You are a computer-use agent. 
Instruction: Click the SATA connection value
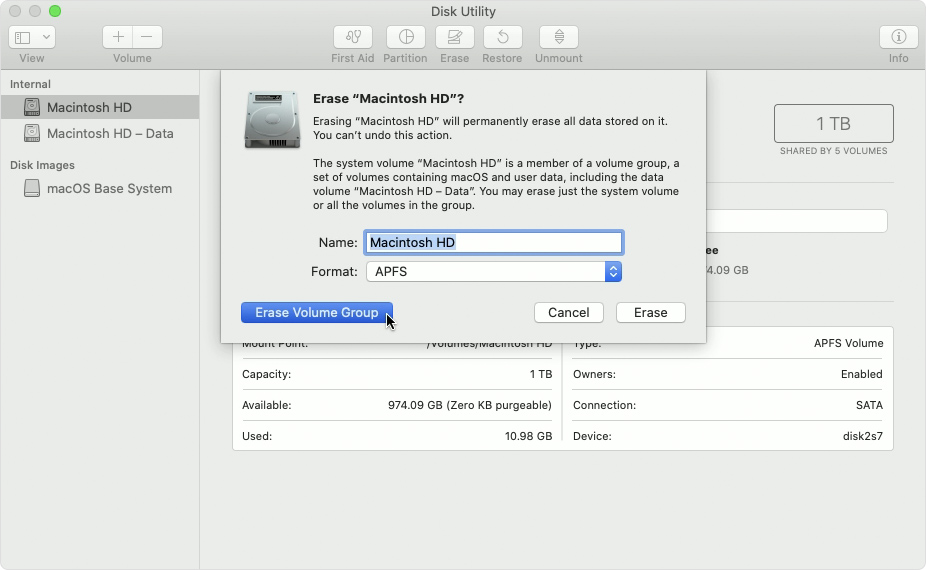[869, 405]
